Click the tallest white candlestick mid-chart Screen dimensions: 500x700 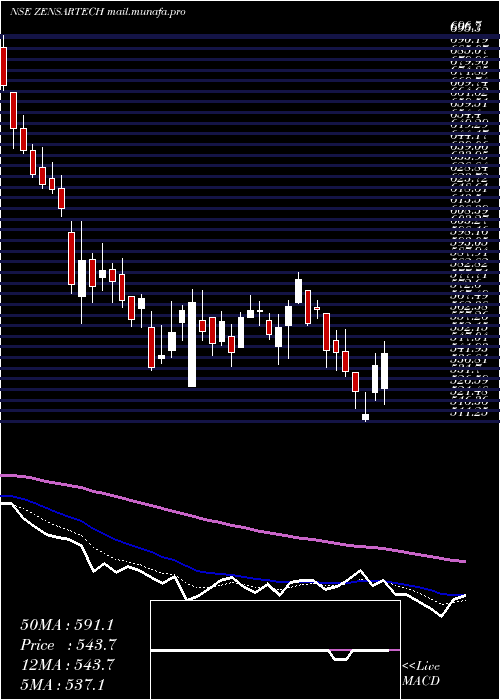point(192,344)
